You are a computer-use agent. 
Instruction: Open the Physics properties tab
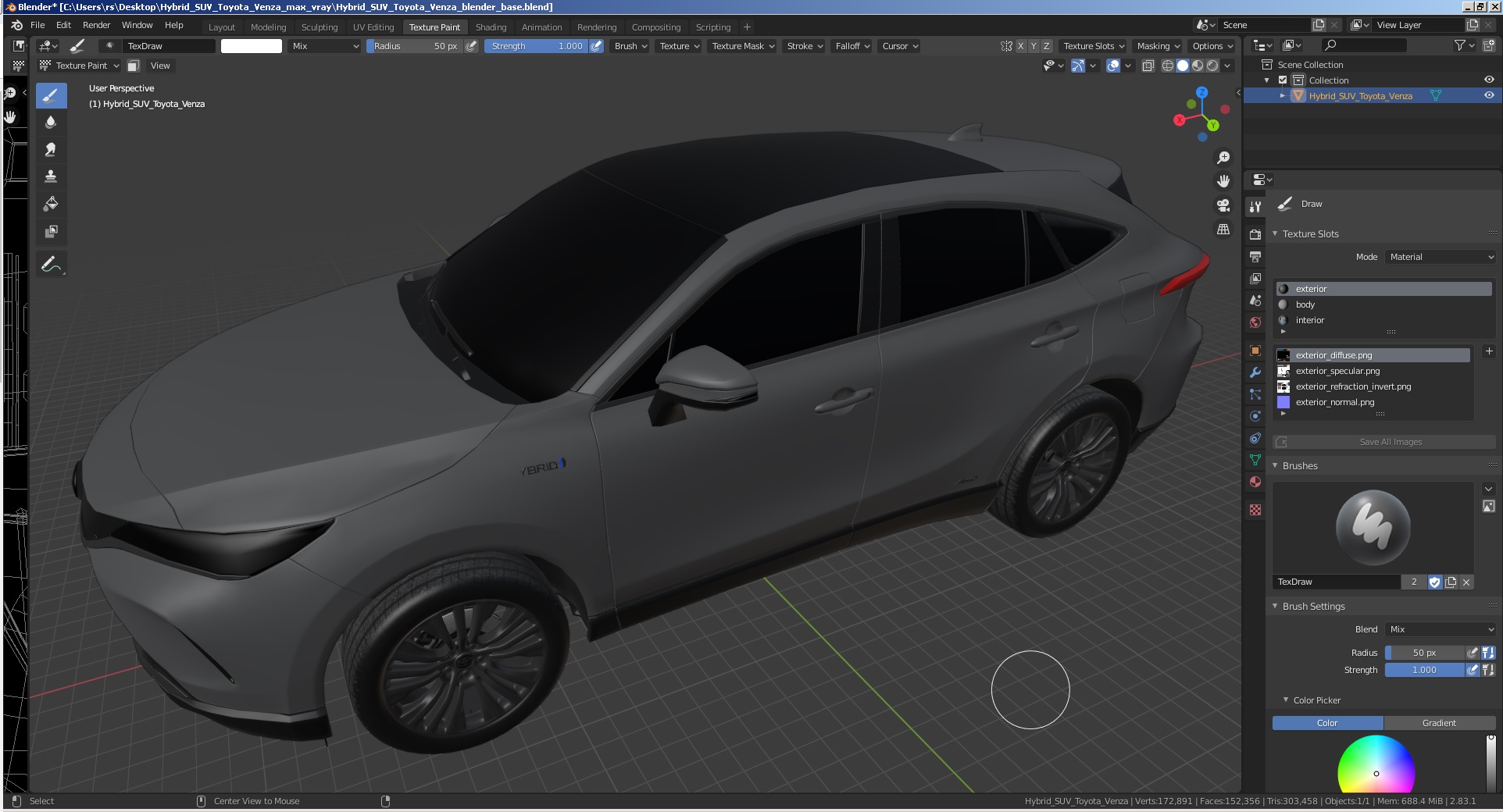click(1255, 416)
